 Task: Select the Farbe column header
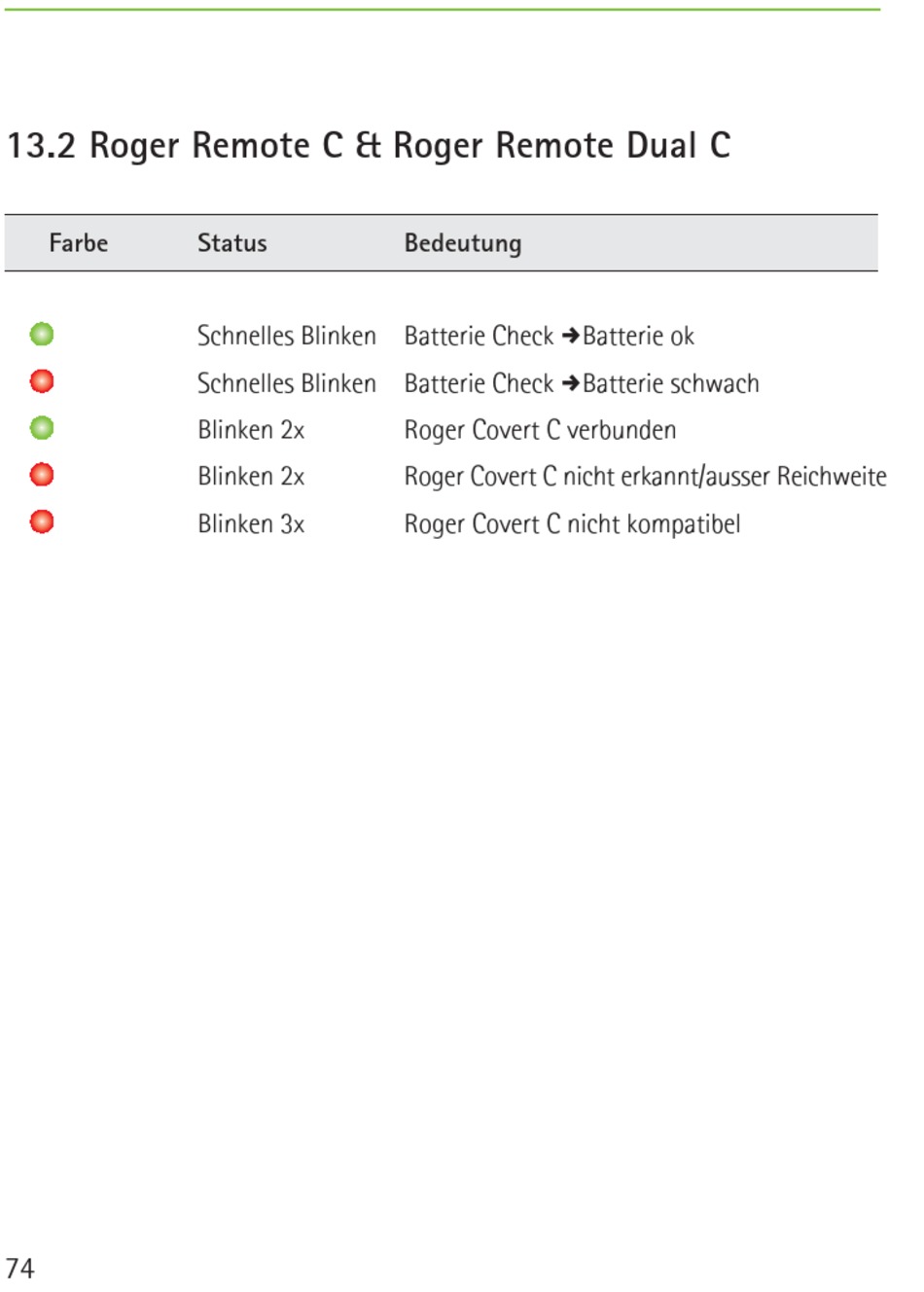[79, 242]
